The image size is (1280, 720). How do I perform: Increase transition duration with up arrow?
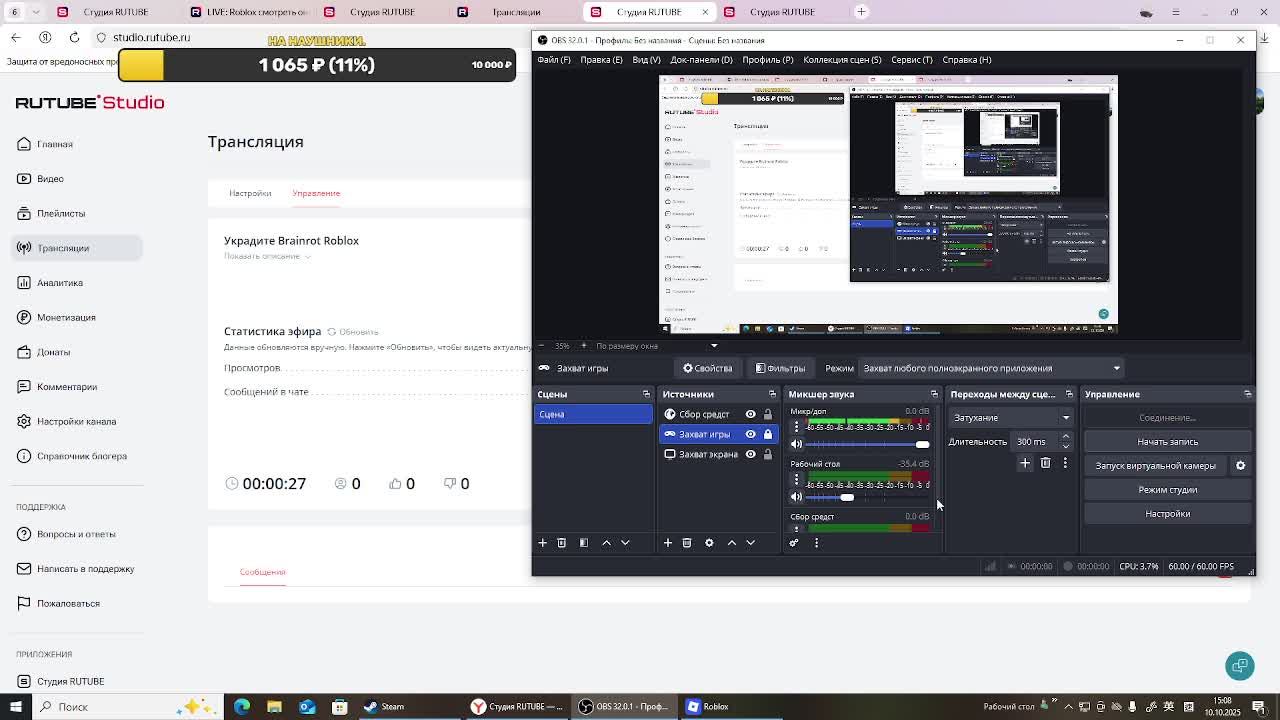tap(1065, 437)
